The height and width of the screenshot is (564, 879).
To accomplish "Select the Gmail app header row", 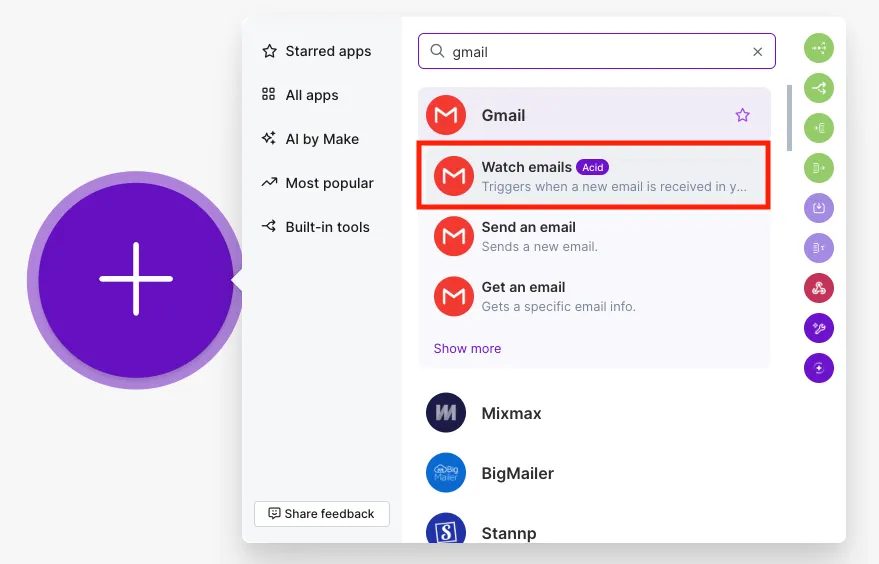I will [594, 115].
